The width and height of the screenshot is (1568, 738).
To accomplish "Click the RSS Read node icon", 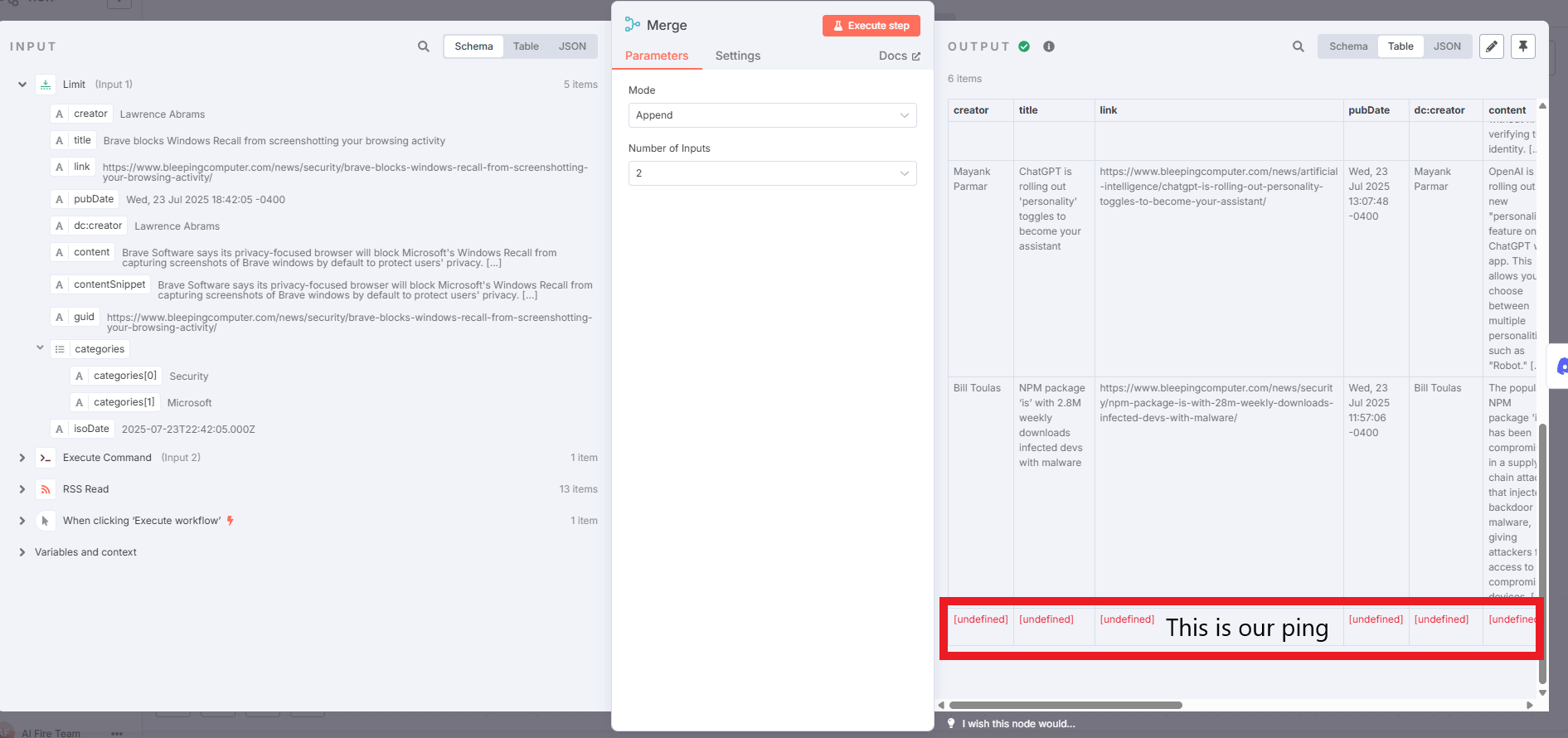I will (x=46, y=489).
